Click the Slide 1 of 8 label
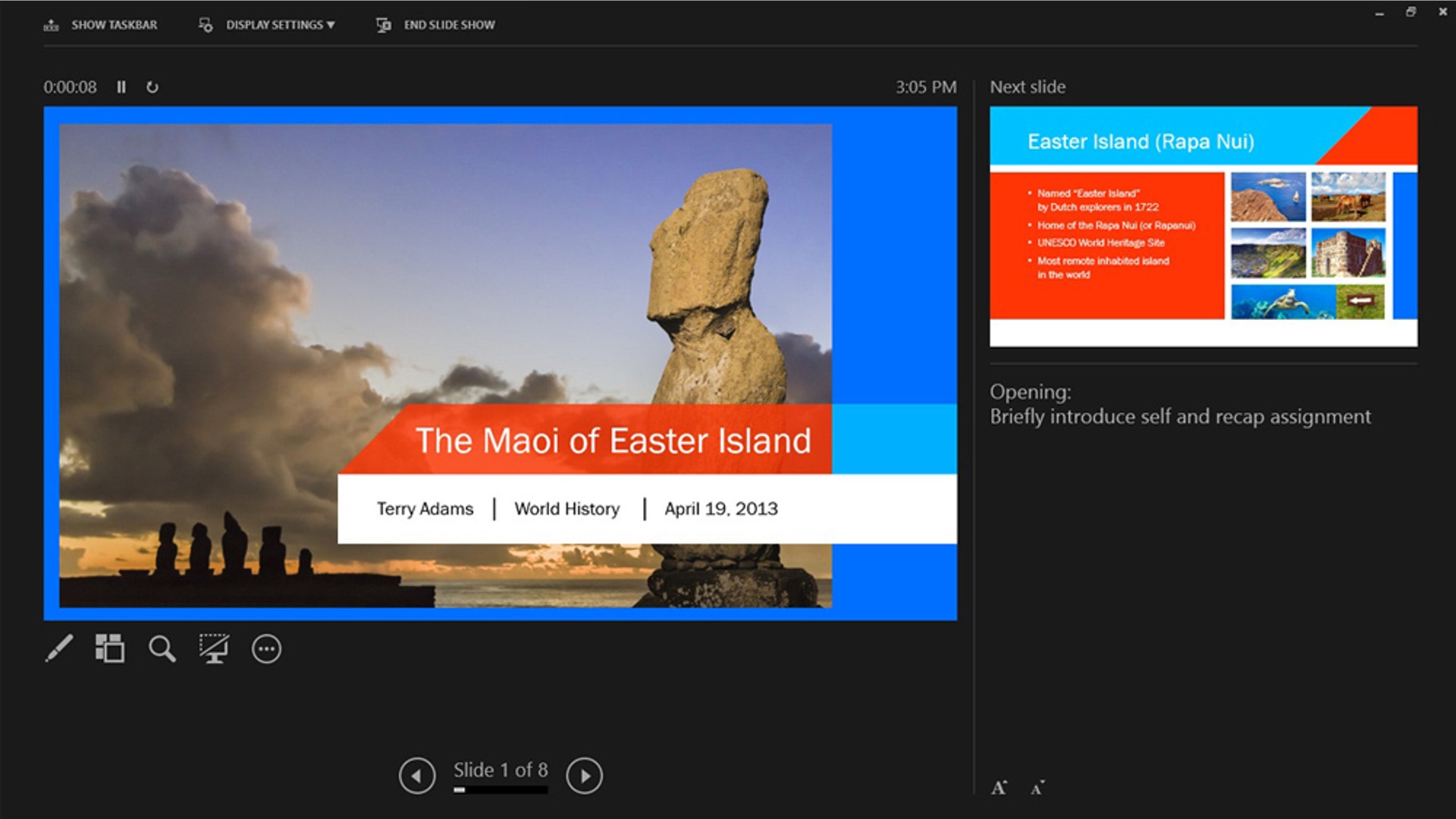This screenshot has width=1456, height=819. tap(500, 769)
